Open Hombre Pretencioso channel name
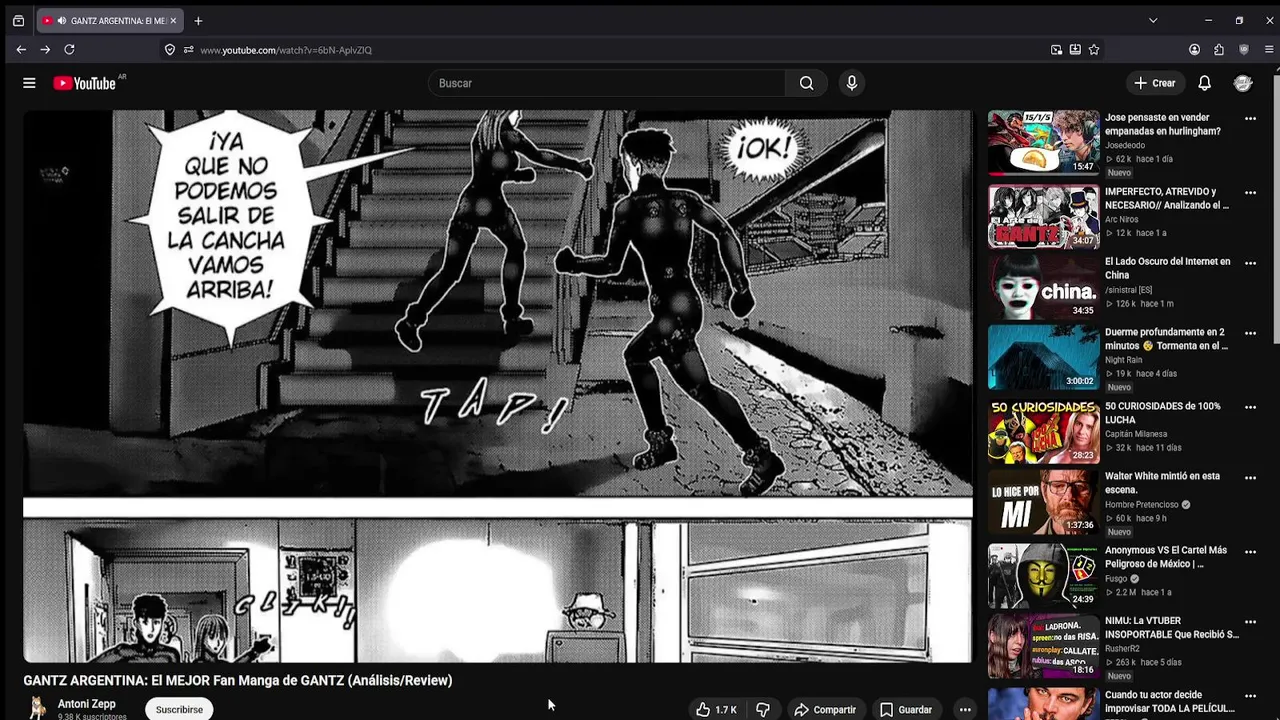 1142,505
